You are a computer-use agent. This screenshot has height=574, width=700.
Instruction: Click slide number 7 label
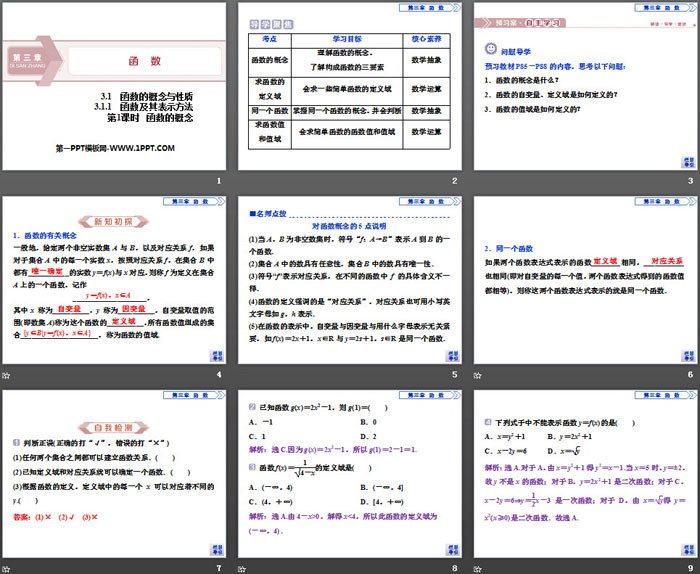(219, 568)
